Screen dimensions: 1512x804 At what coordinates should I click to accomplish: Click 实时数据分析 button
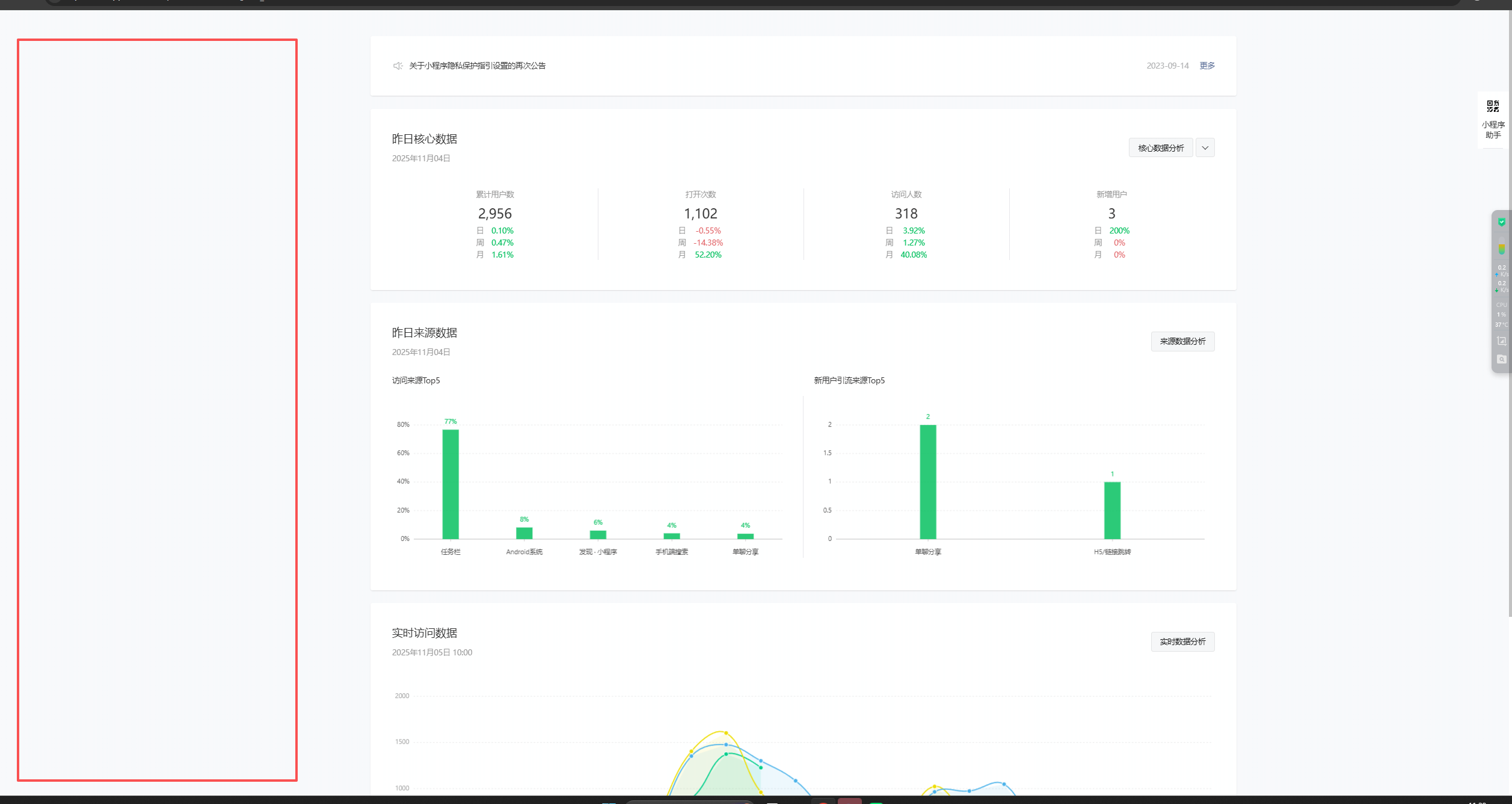[1182, 642]
